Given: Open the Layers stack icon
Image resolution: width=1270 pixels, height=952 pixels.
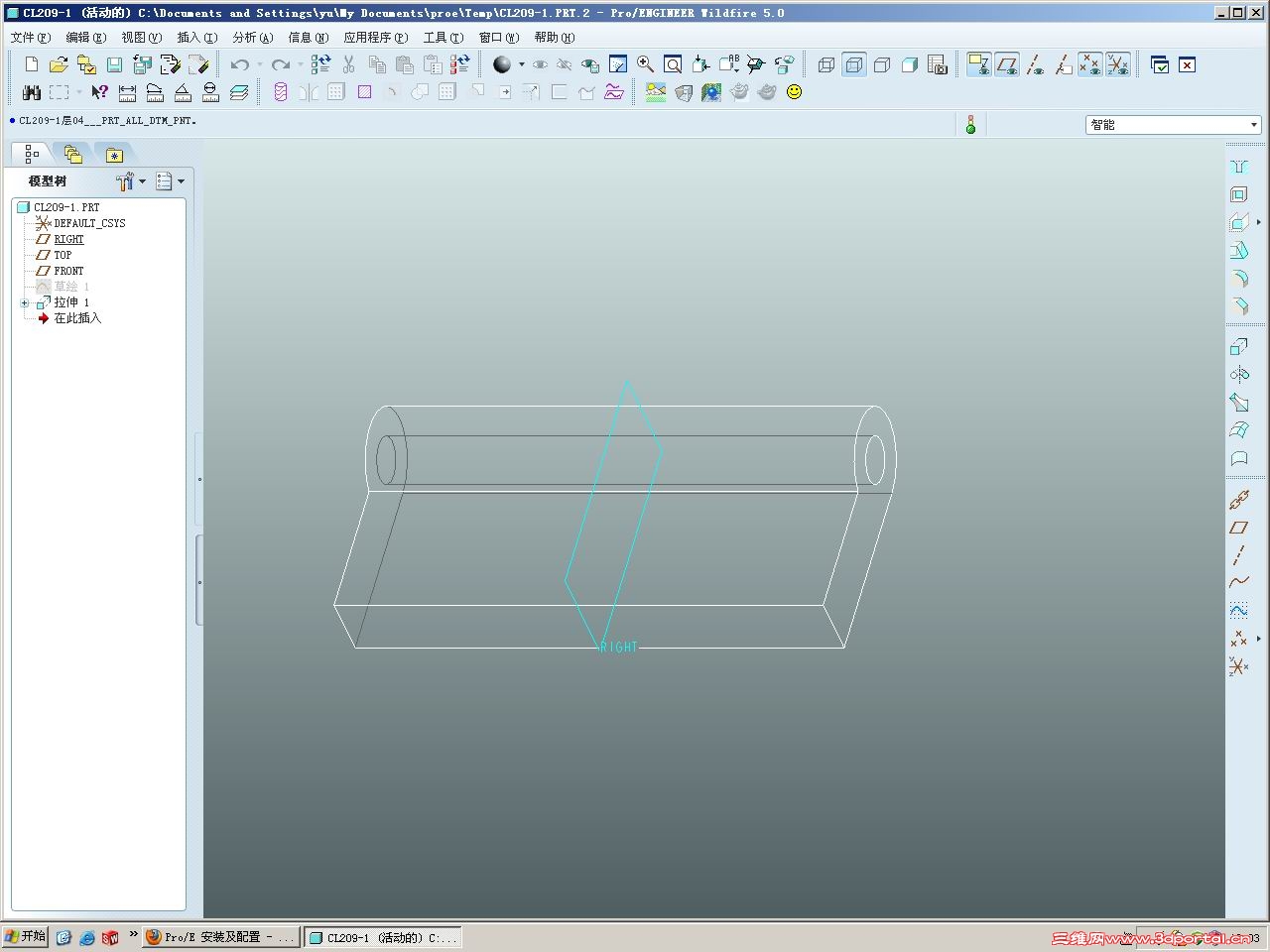Looking at the screenshot, I should coord(239,92).
